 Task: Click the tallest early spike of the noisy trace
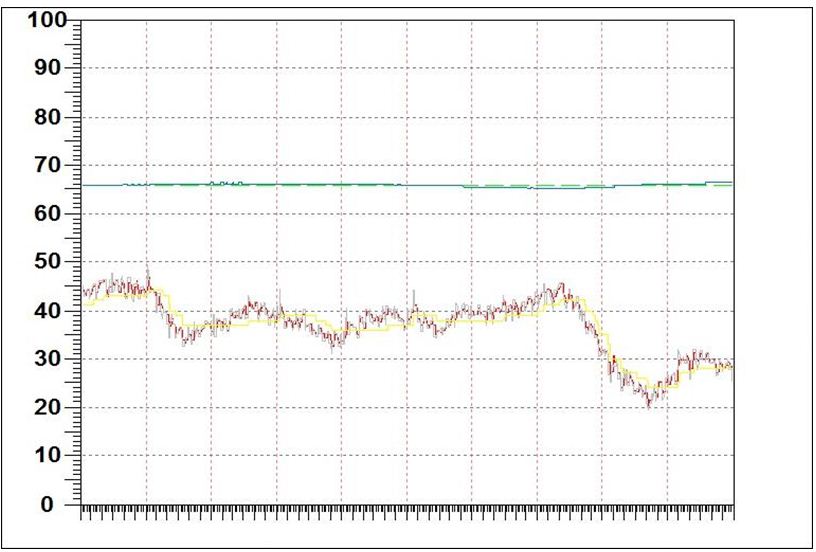click(148, 270)
